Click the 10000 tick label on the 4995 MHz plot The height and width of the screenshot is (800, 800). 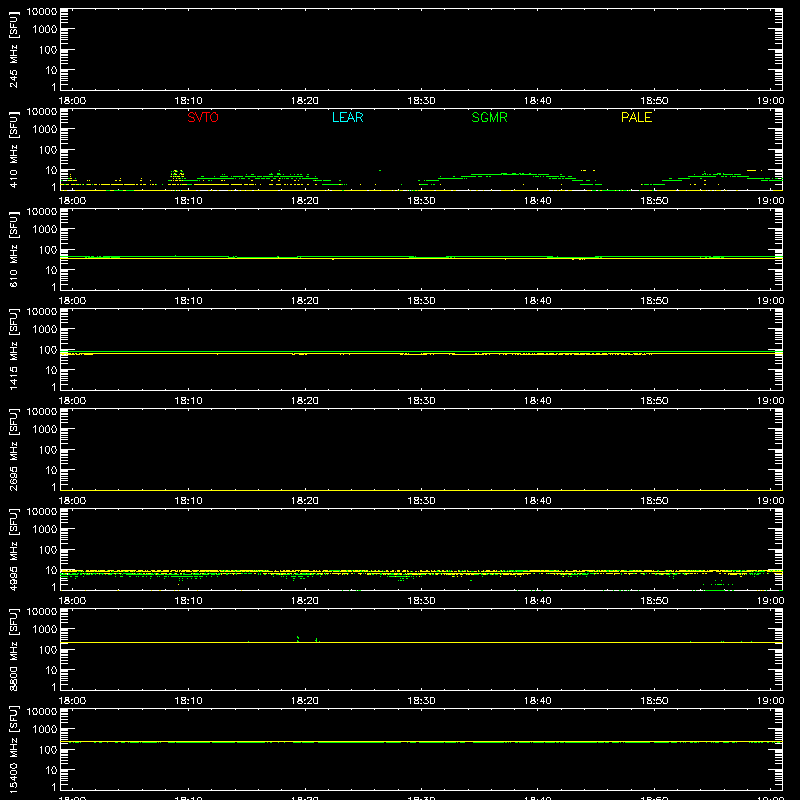pyautogui.click(x=42, y=512)
